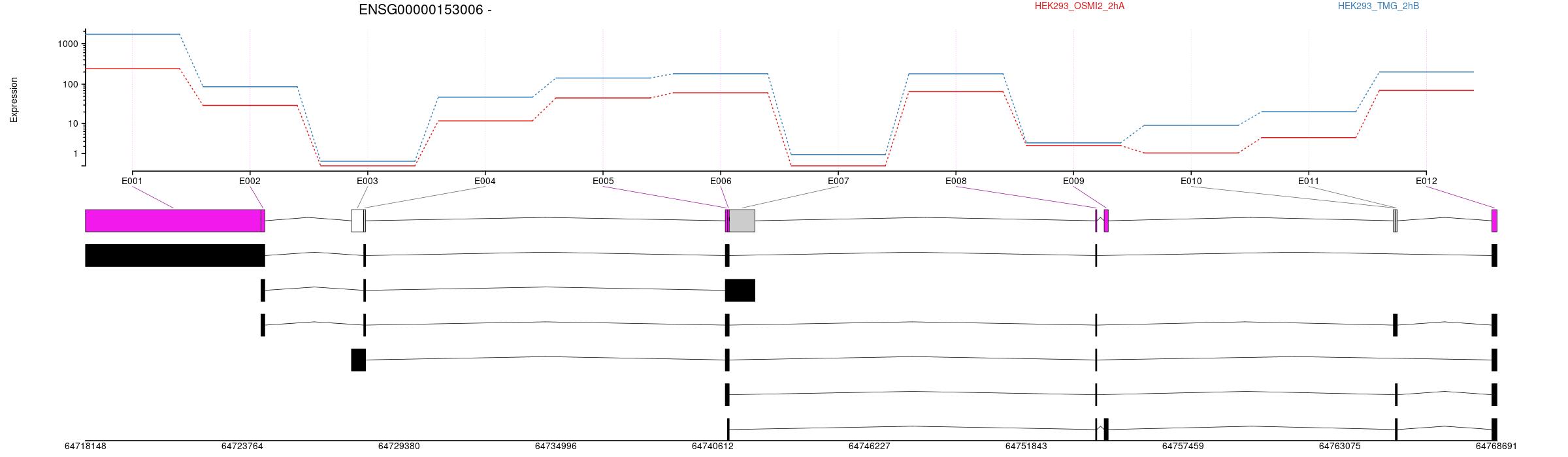Screen dimensions: 1568x457
Task: Click the E012 exon label
Action: tap(1426, 181)
